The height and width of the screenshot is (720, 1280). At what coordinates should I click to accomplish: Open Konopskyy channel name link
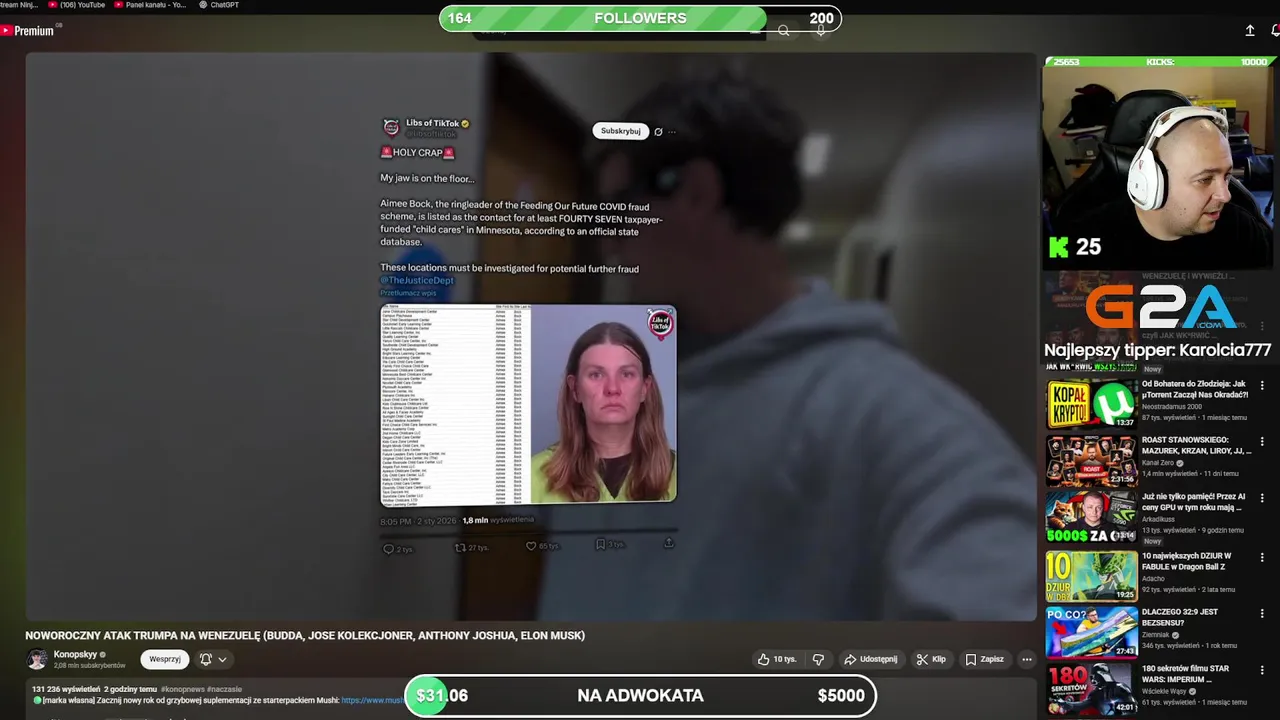pos(75,654)
